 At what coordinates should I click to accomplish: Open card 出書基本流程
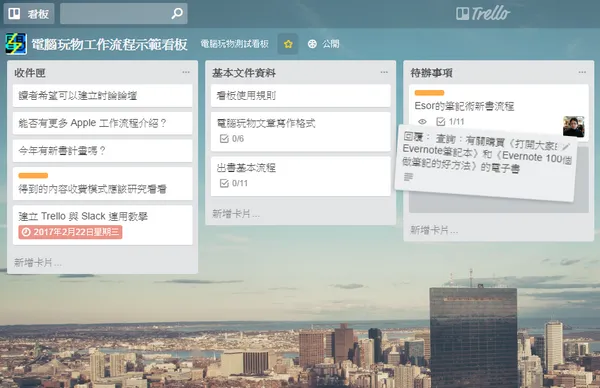(301, 176)
